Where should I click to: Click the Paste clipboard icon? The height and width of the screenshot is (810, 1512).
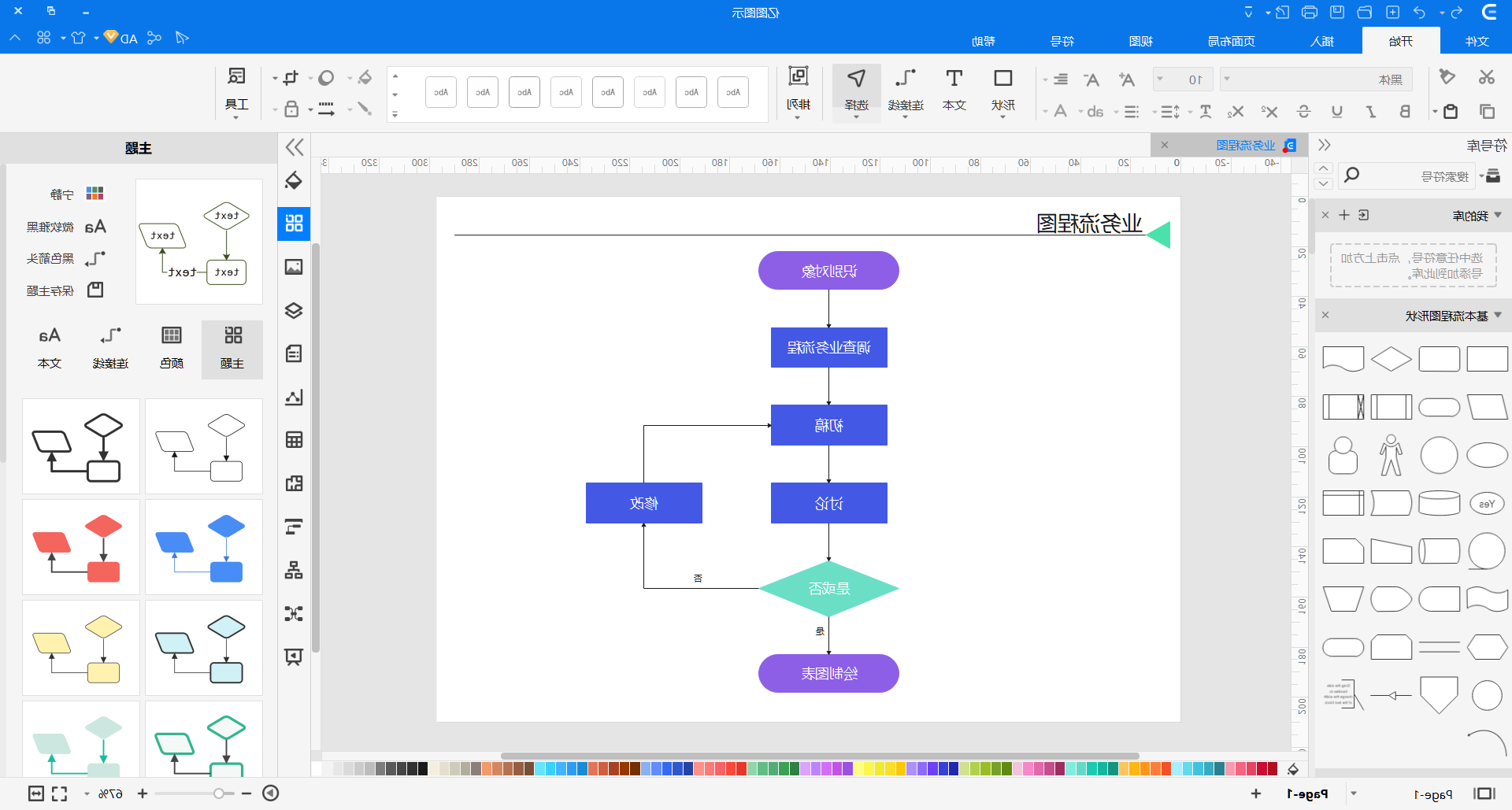tap(1451, 111)
